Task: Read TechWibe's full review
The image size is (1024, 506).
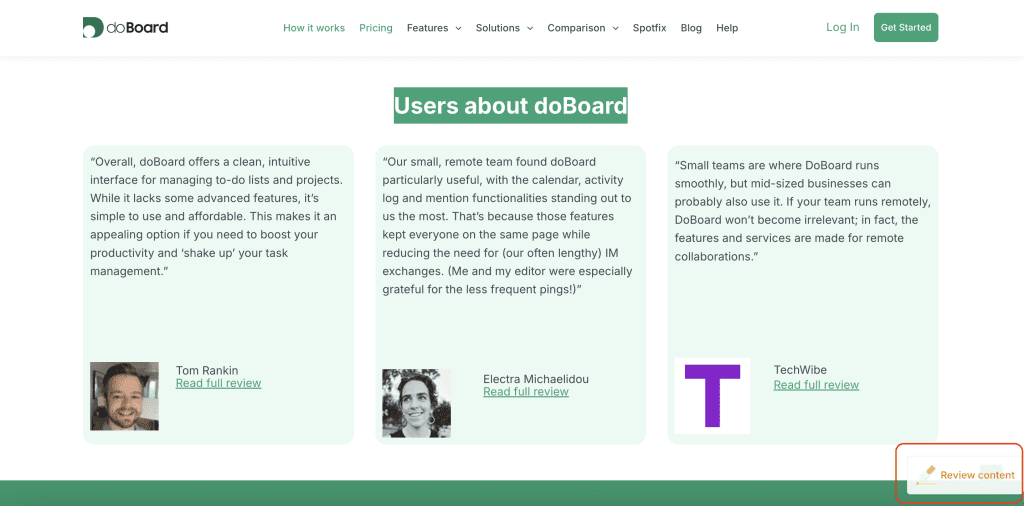Action: pos(816,385)
